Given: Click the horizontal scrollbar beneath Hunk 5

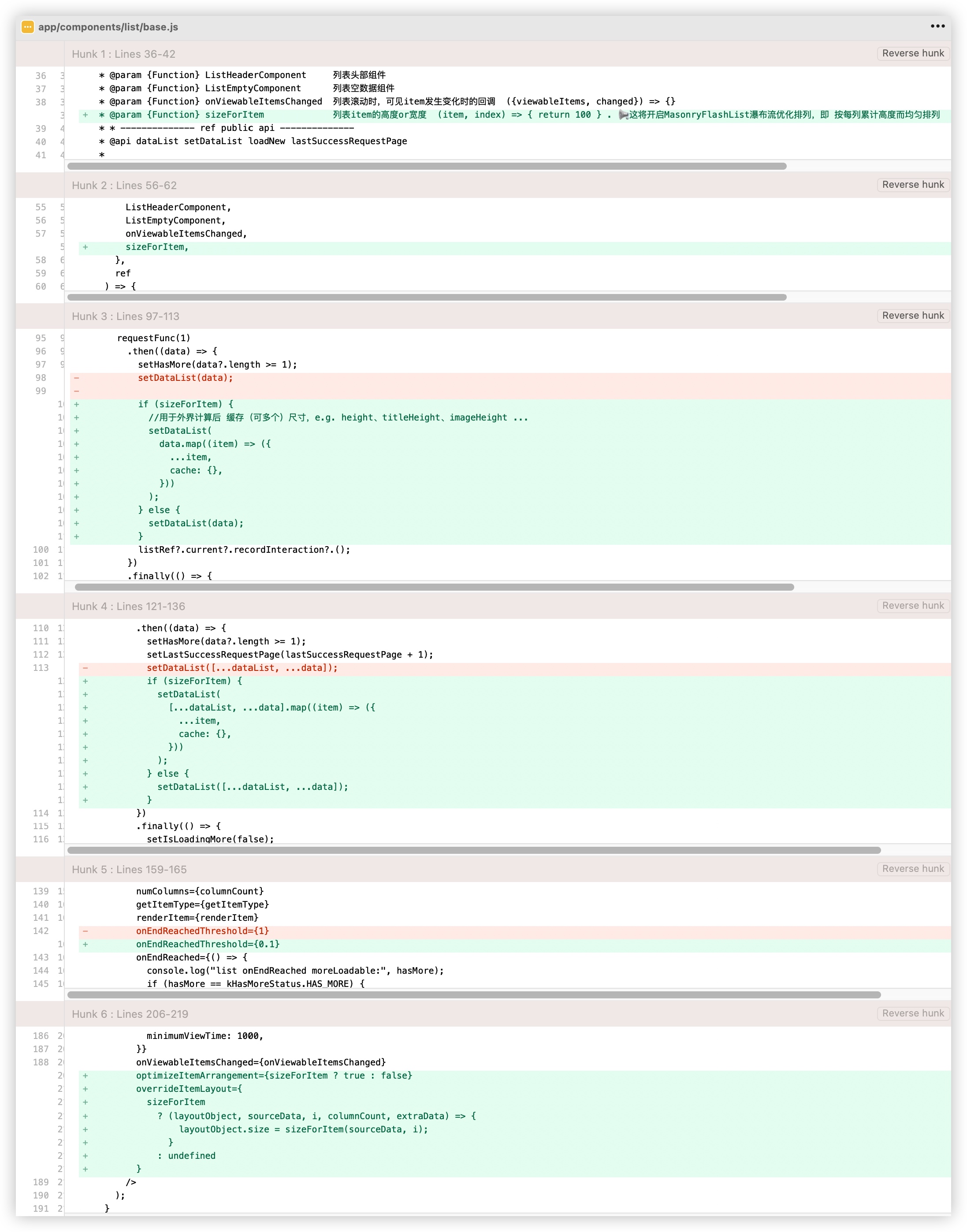Looking at the screenshot, I should point(473,995).
